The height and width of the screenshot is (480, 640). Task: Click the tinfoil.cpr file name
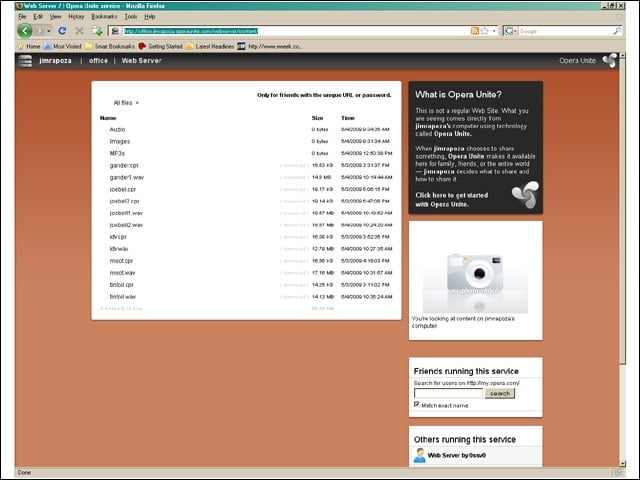click(x=122, y=285)
